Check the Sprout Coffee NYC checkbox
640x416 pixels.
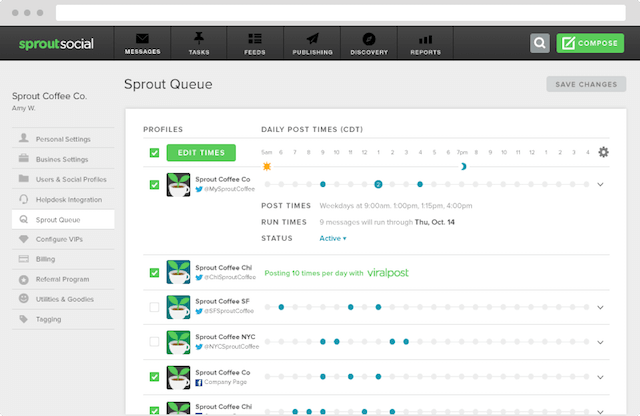point(154,342)
